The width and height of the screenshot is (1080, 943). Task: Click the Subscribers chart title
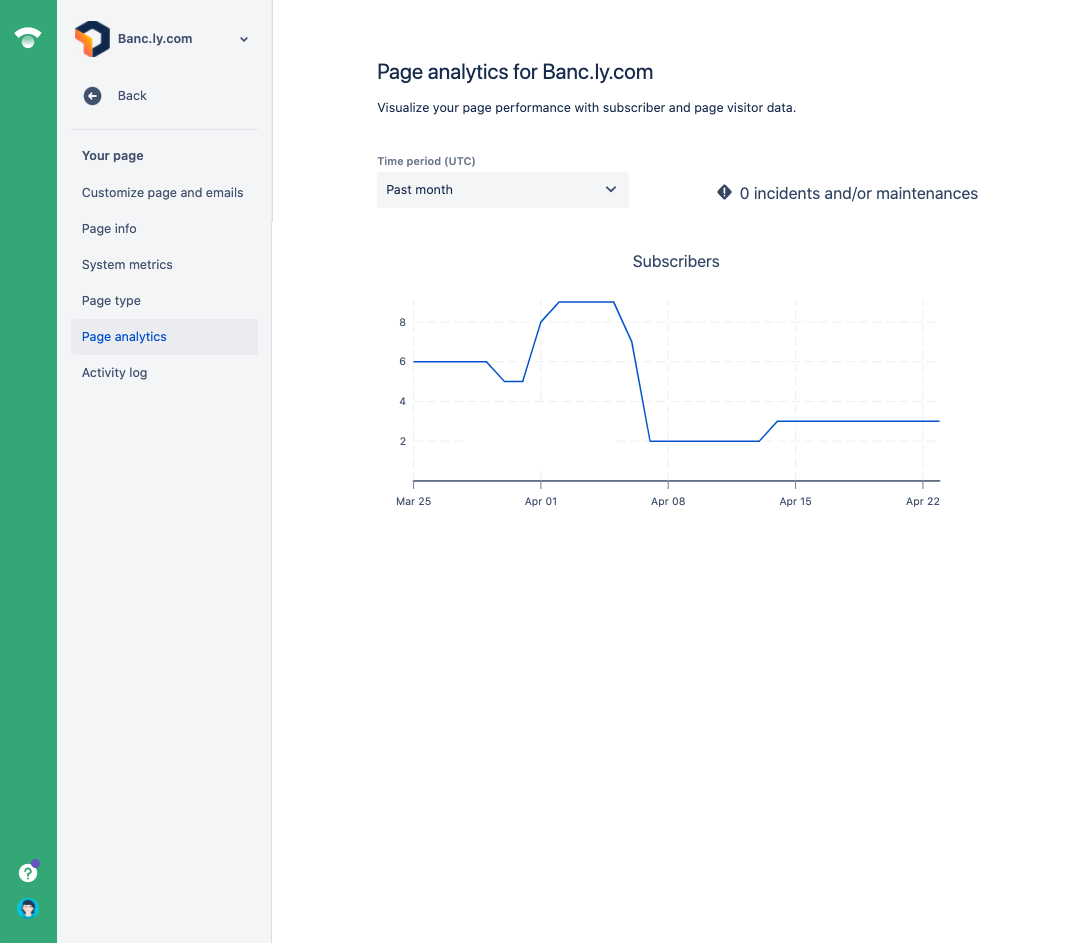(676, 262)
